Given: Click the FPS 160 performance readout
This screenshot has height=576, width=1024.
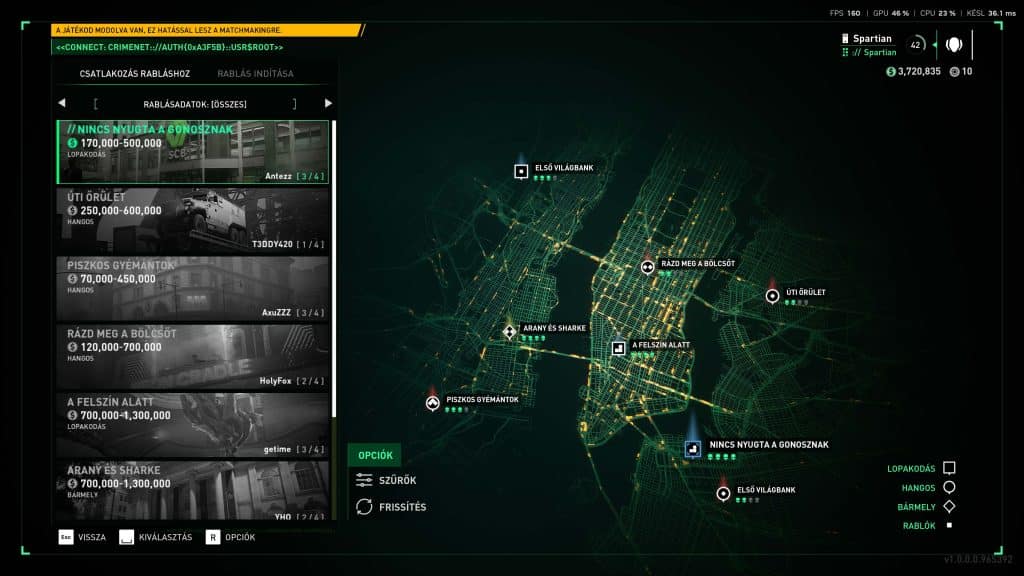Looking at the screenshot, I should click(845, 13).
